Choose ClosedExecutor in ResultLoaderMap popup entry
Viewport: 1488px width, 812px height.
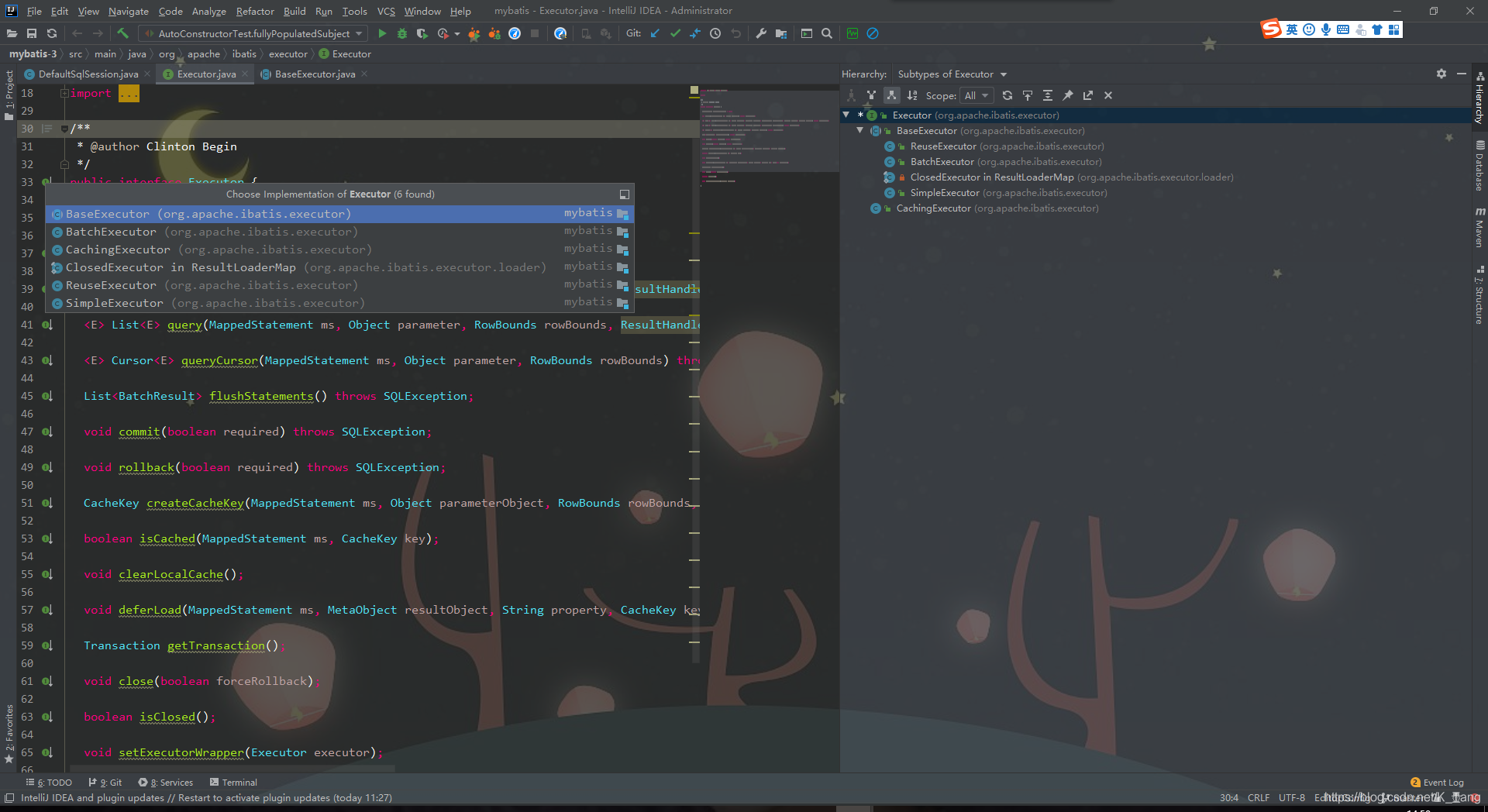click(x=339, y=267)
